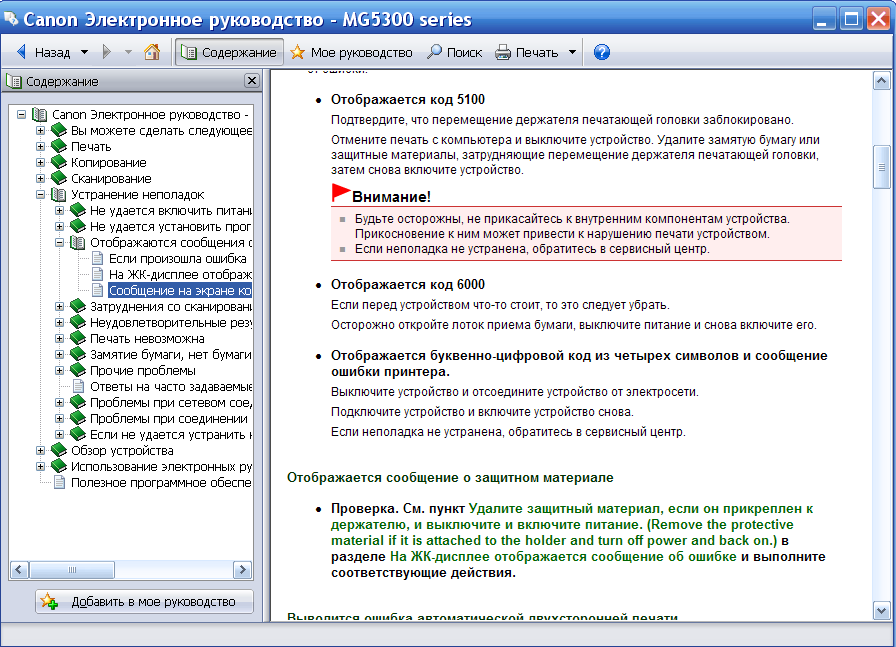Follow the green Удалите защитный материал link
The image size is (896, 647).
571,524
